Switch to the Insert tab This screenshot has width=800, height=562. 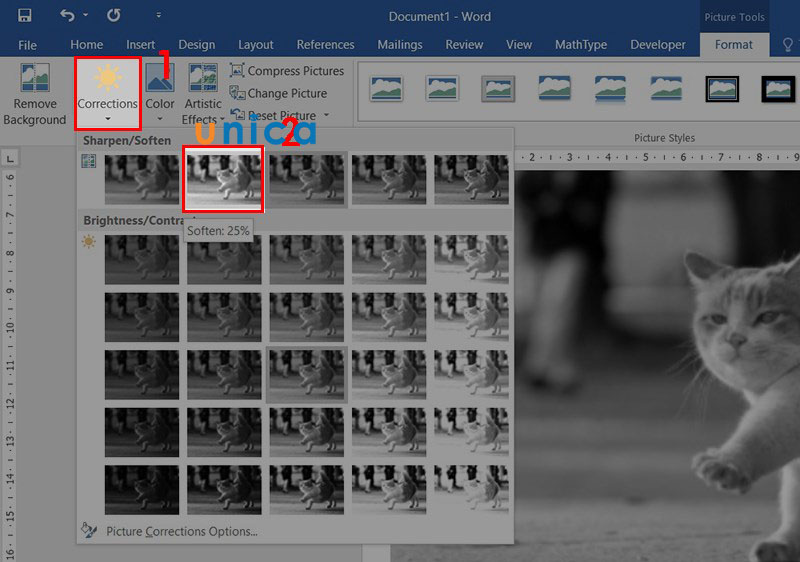click(140, 45)
